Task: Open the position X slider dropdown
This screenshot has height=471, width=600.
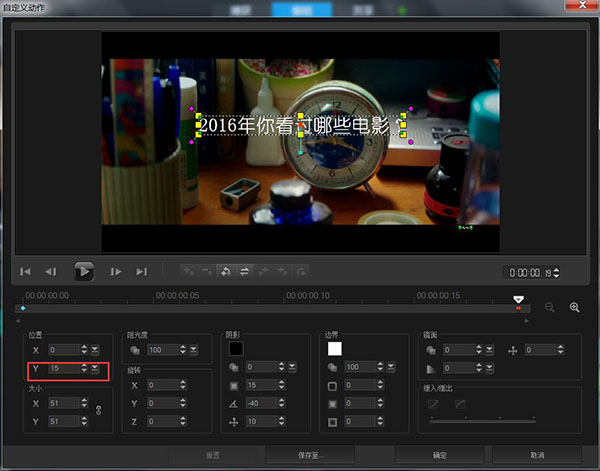Action: (95, 350)
